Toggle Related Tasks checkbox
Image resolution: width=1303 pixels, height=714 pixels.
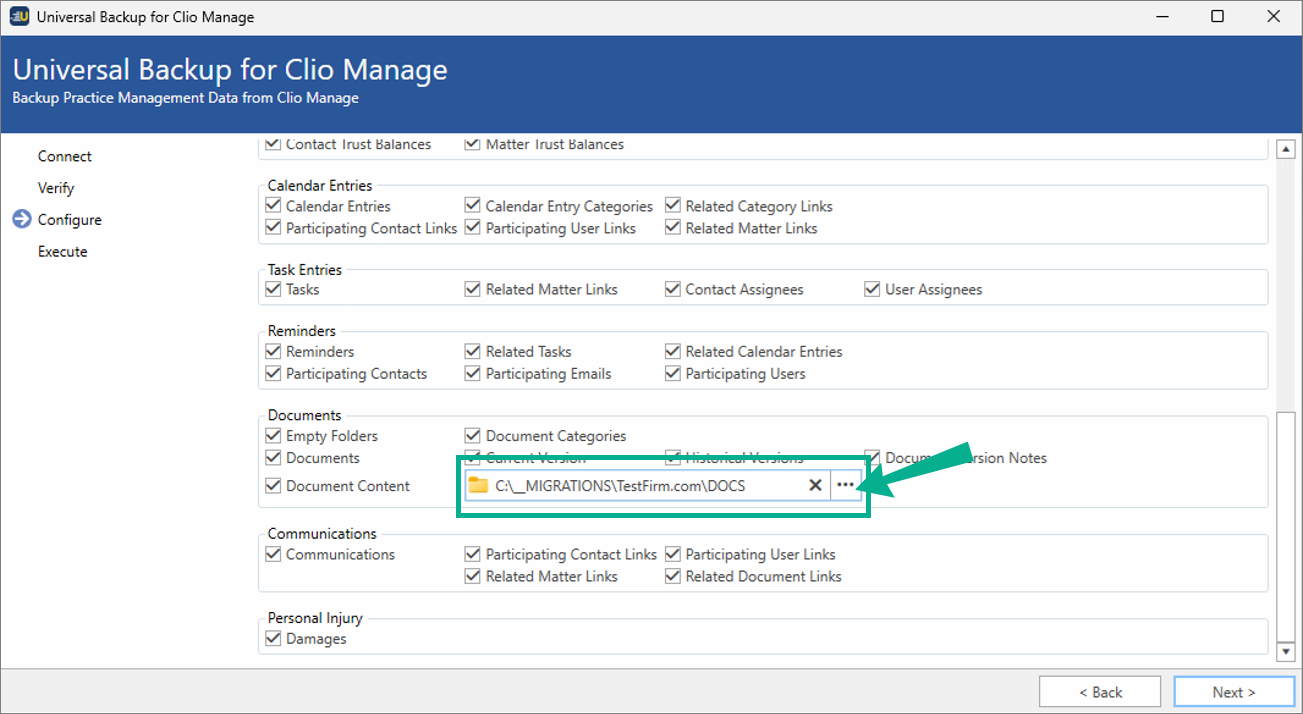pos(473,351)
